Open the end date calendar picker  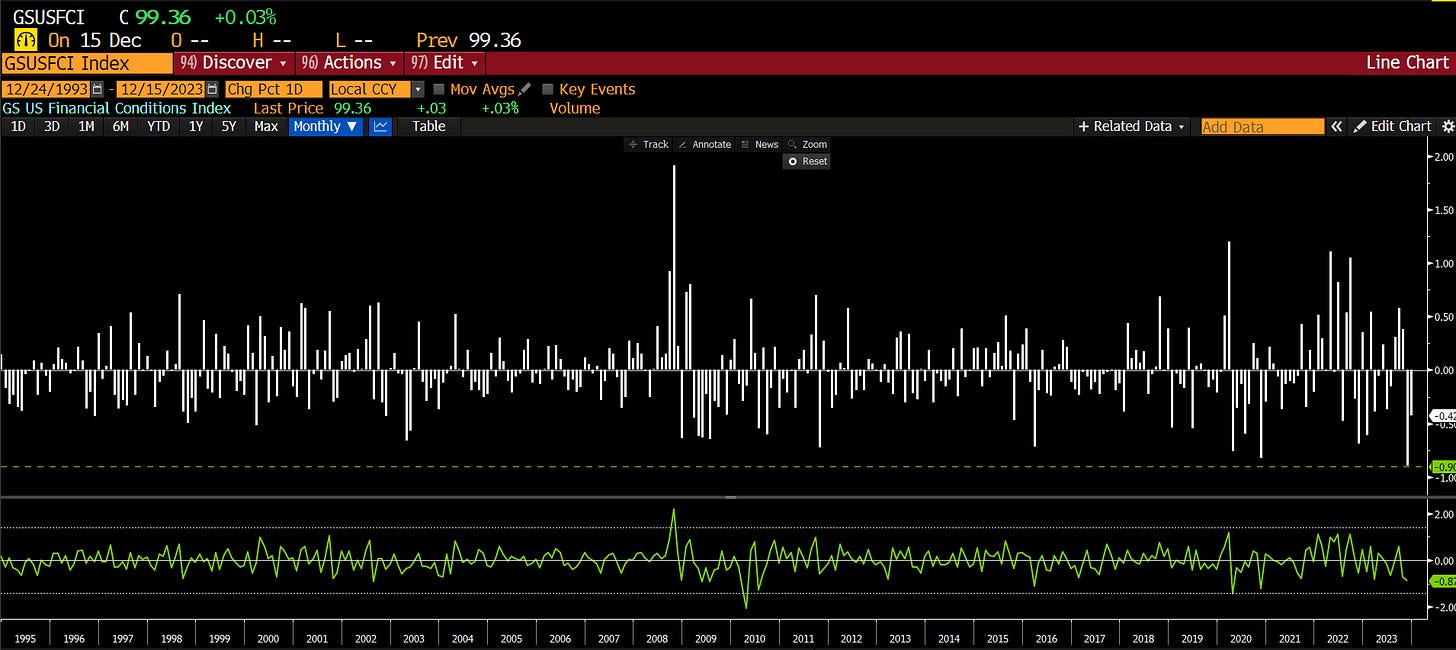[212, 89]
